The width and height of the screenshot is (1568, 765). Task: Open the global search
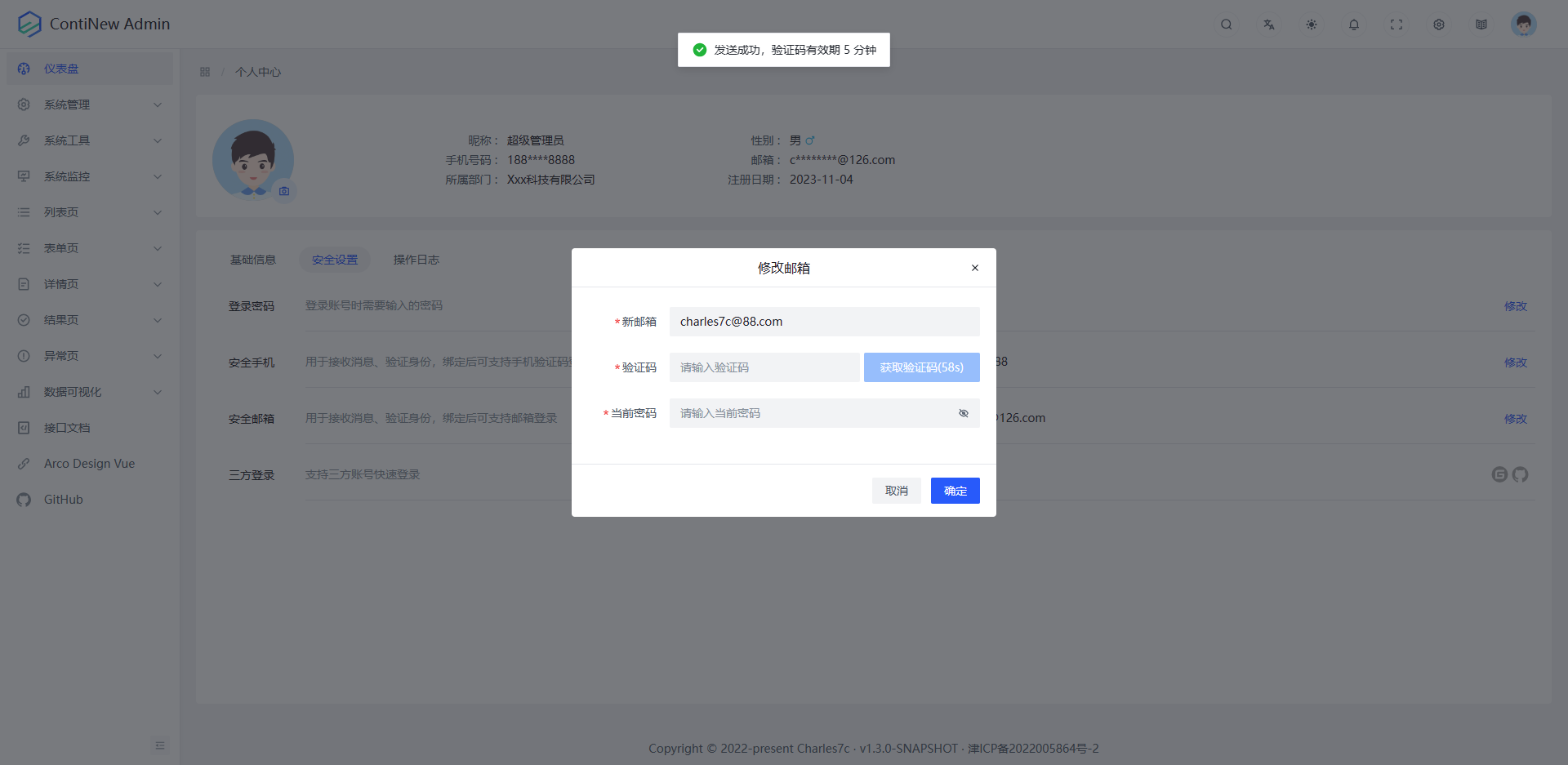point(1226,24)
